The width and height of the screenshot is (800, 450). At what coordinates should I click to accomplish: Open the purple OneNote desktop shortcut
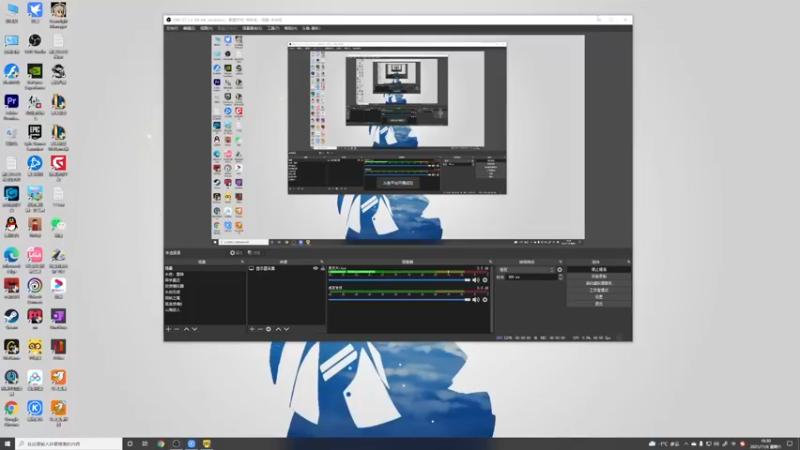58,319
